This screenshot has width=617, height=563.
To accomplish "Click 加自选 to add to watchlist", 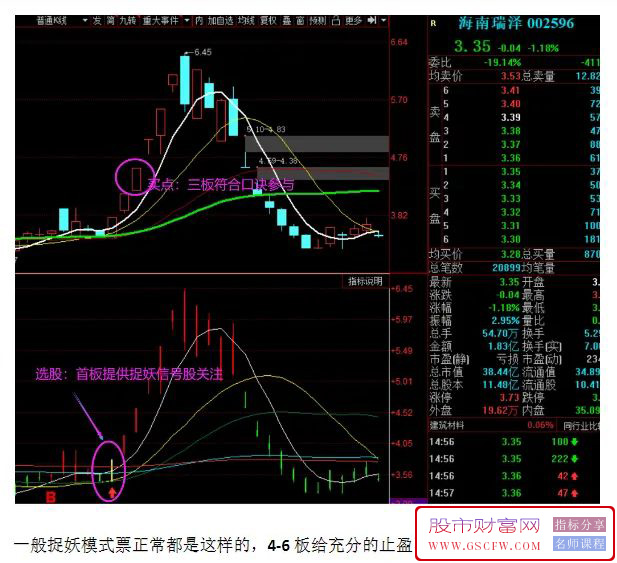I will click(220, 20).
